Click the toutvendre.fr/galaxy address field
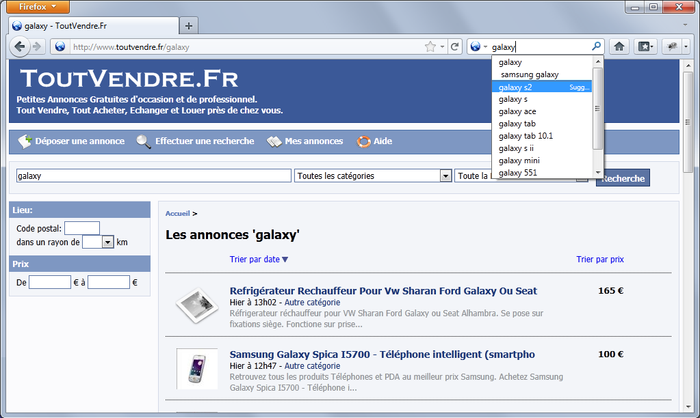This screenshot has height=418, width=700. [246, 47]
